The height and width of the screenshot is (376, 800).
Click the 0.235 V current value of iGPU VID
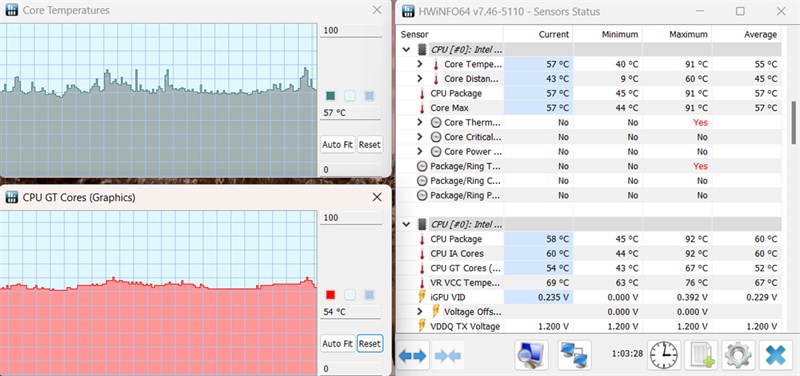(554, 297)
